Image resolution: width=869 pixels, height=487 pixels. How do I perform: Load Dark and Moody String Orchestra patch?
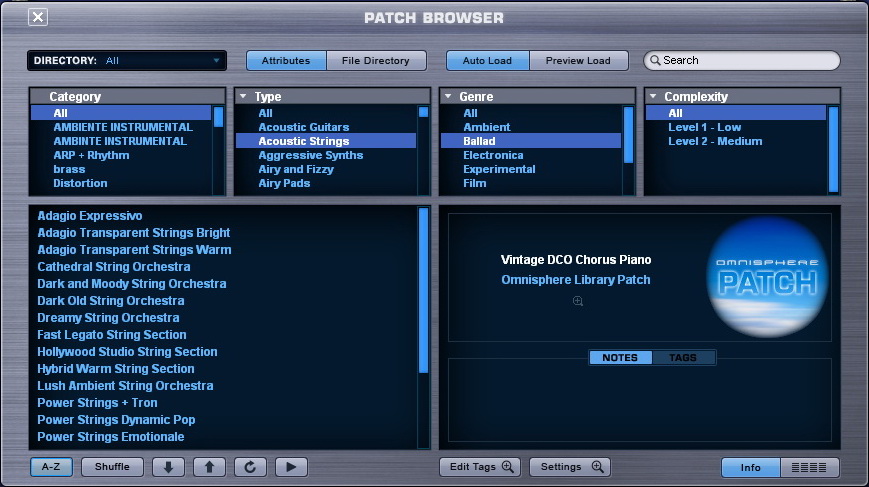click(x=132, y=284)
